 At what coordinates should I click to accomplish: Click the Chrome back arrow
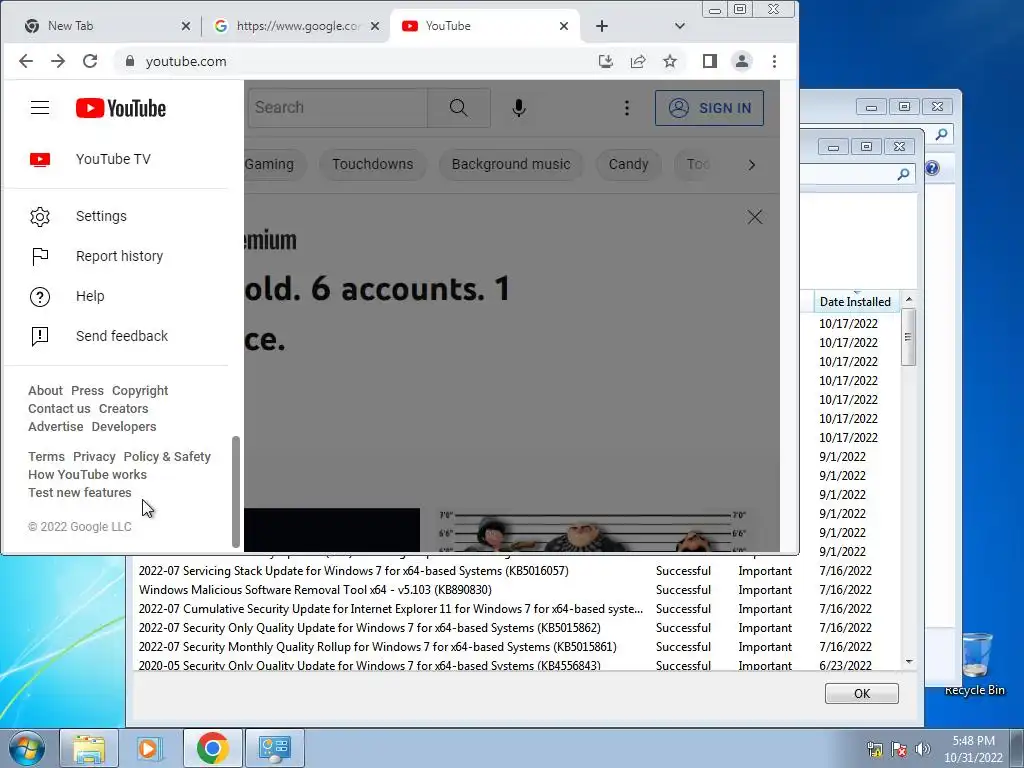pos(26,61)
